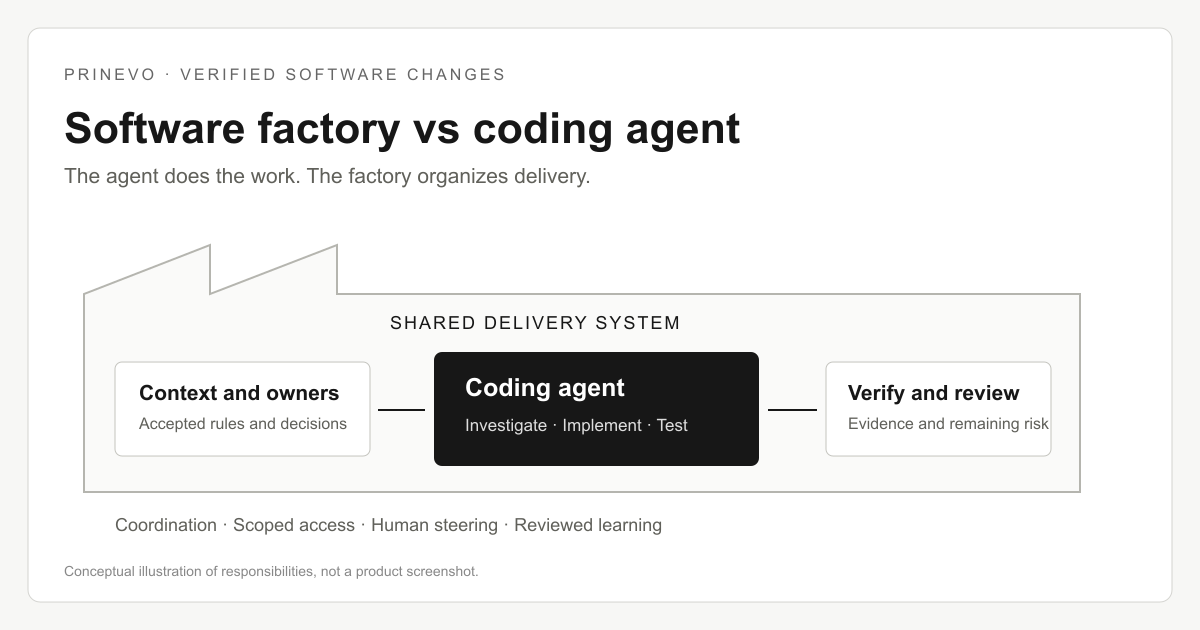Image resolution: width=1200 pixels, height=630 pixels.
Task: Click the 'Verify and review' card
Action: tap(938, 409)
